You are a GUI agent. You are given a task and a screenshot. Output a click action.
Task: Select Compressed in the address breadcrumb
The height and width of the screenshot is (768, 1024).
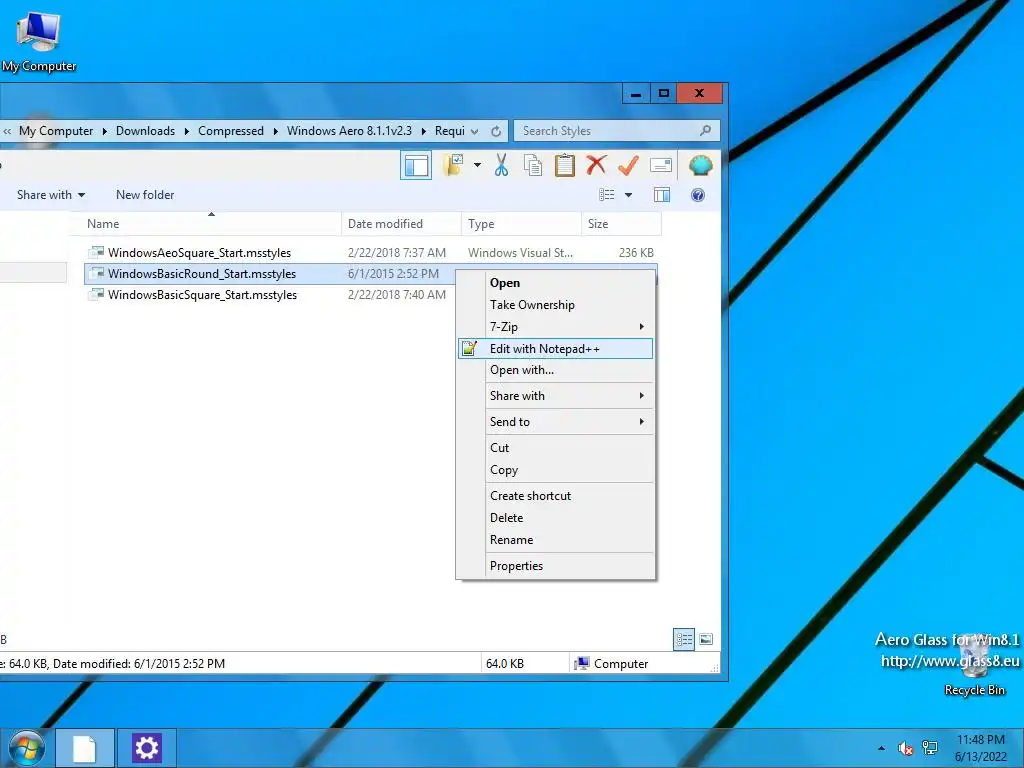(231, 131)
